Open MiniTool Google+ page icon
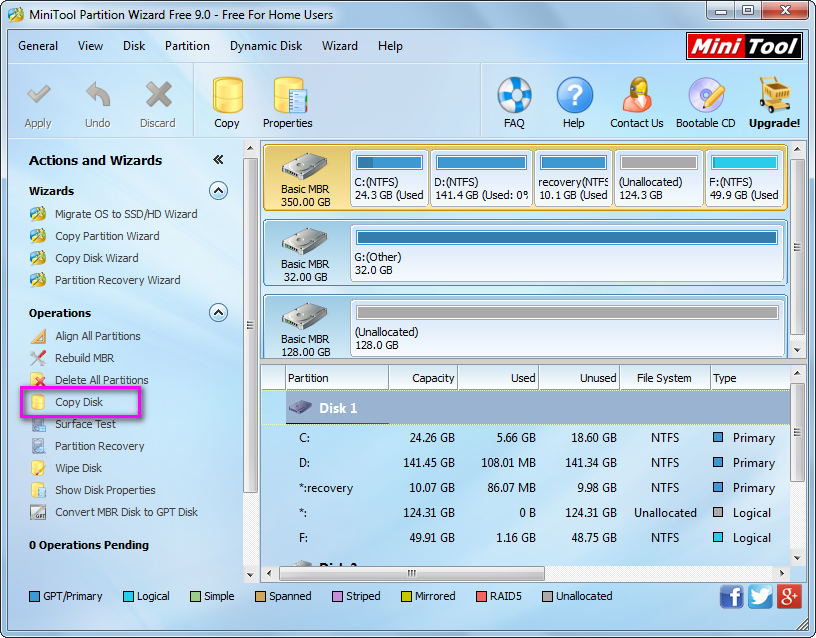The height and width of the screenshot is (638, 816). [789, 596]
